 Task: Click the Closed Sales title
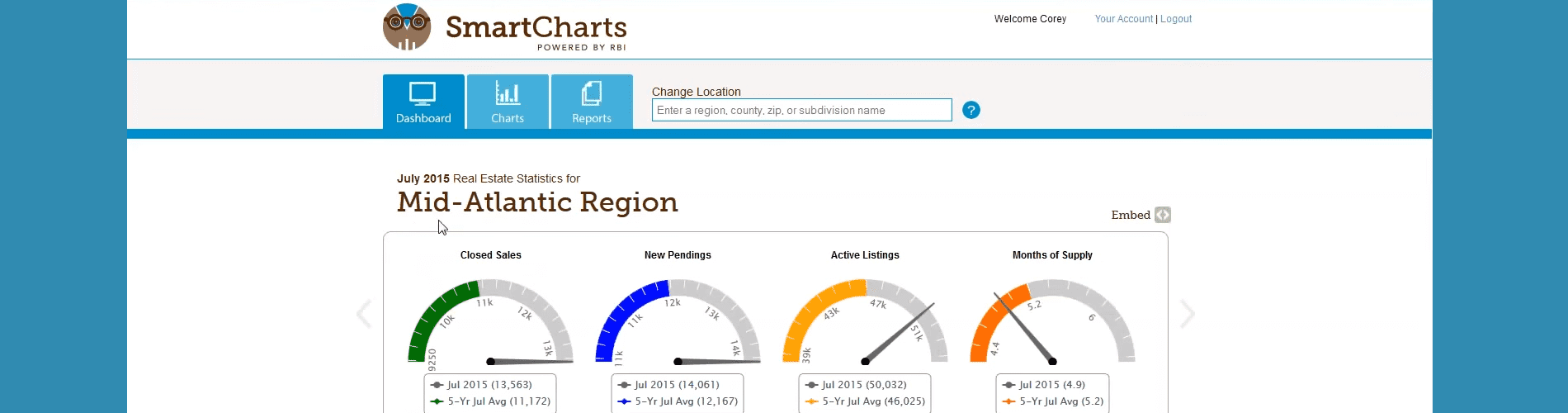[x=491, y=255]
